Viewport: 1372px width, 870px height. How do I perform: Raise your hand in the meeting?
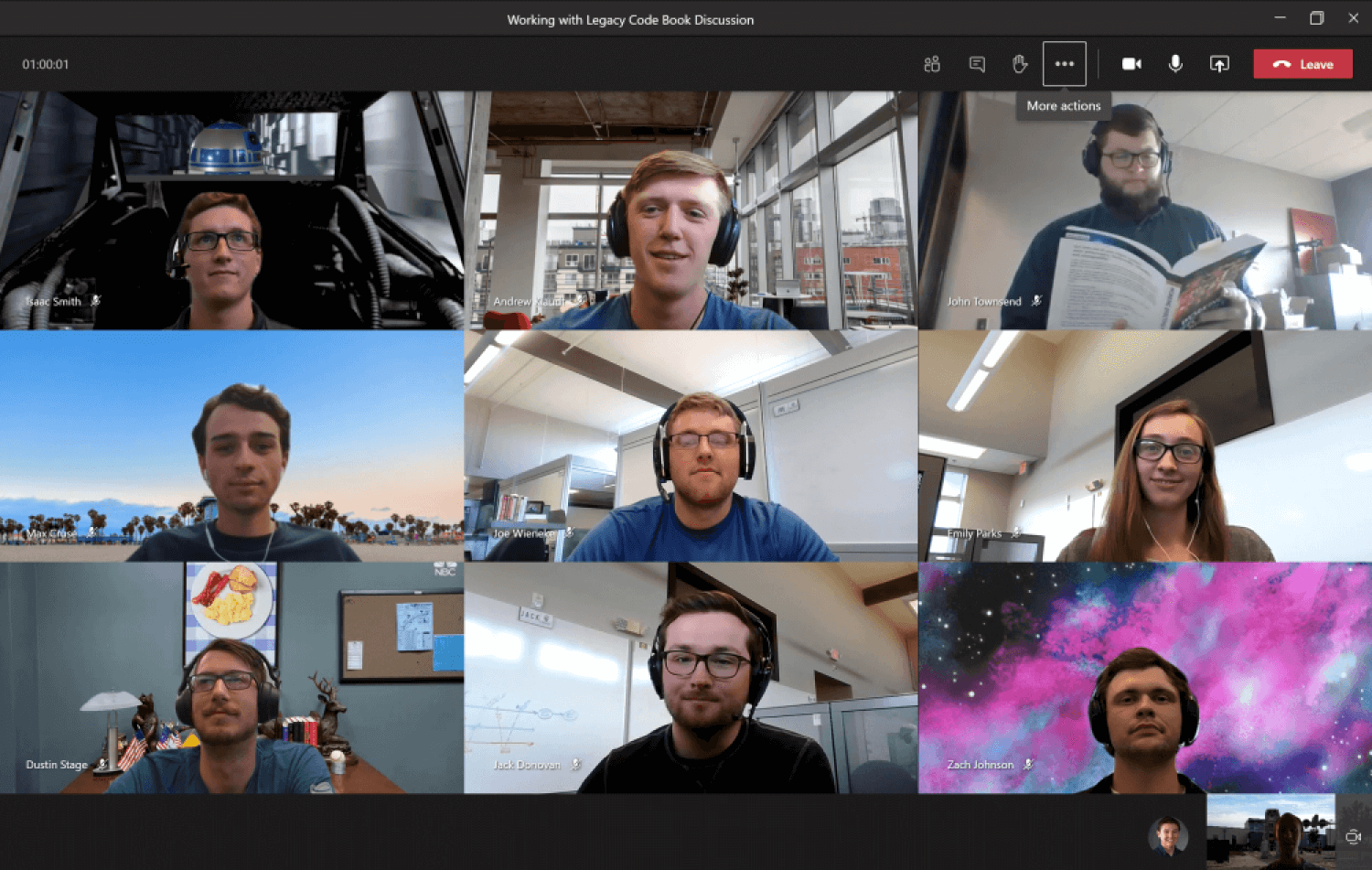tap(1020, 64)
